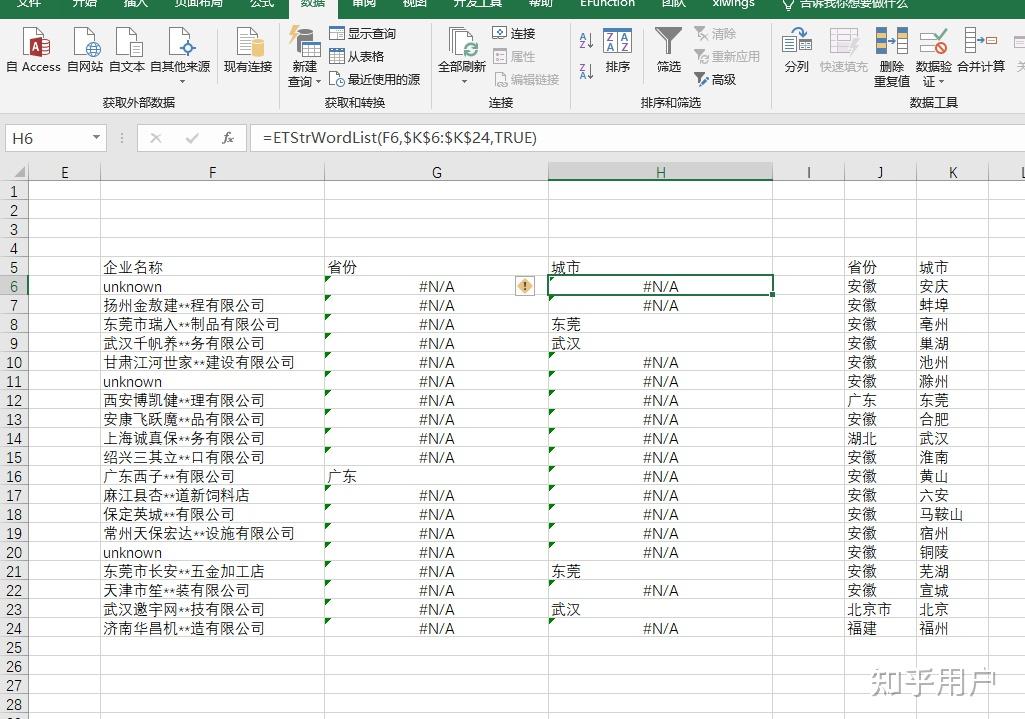Select column G header
This screenshot has width=1025, height=719.
point(437,173)
